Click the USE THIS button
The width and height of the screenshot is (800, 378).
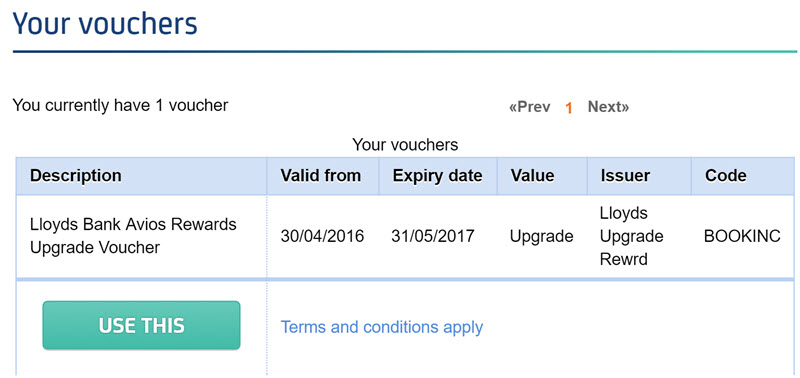[141, 325]
